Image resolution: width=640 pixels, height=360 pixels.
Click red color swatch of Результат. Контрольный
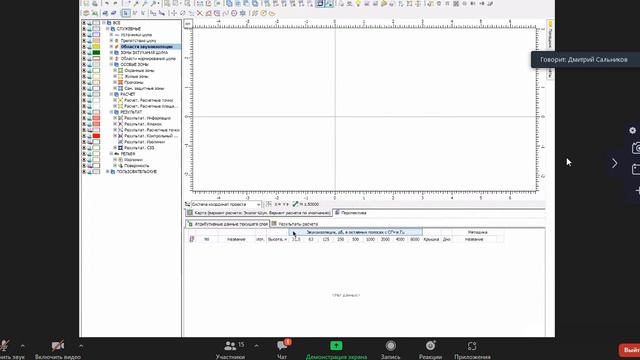pyautogui.click(x=96, y=136)
